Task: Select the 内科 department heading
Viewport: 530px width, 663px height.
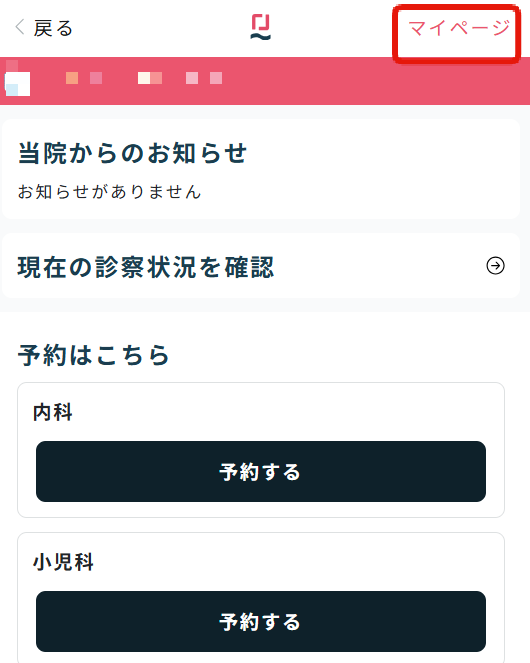Action: [x=53, y=412]
